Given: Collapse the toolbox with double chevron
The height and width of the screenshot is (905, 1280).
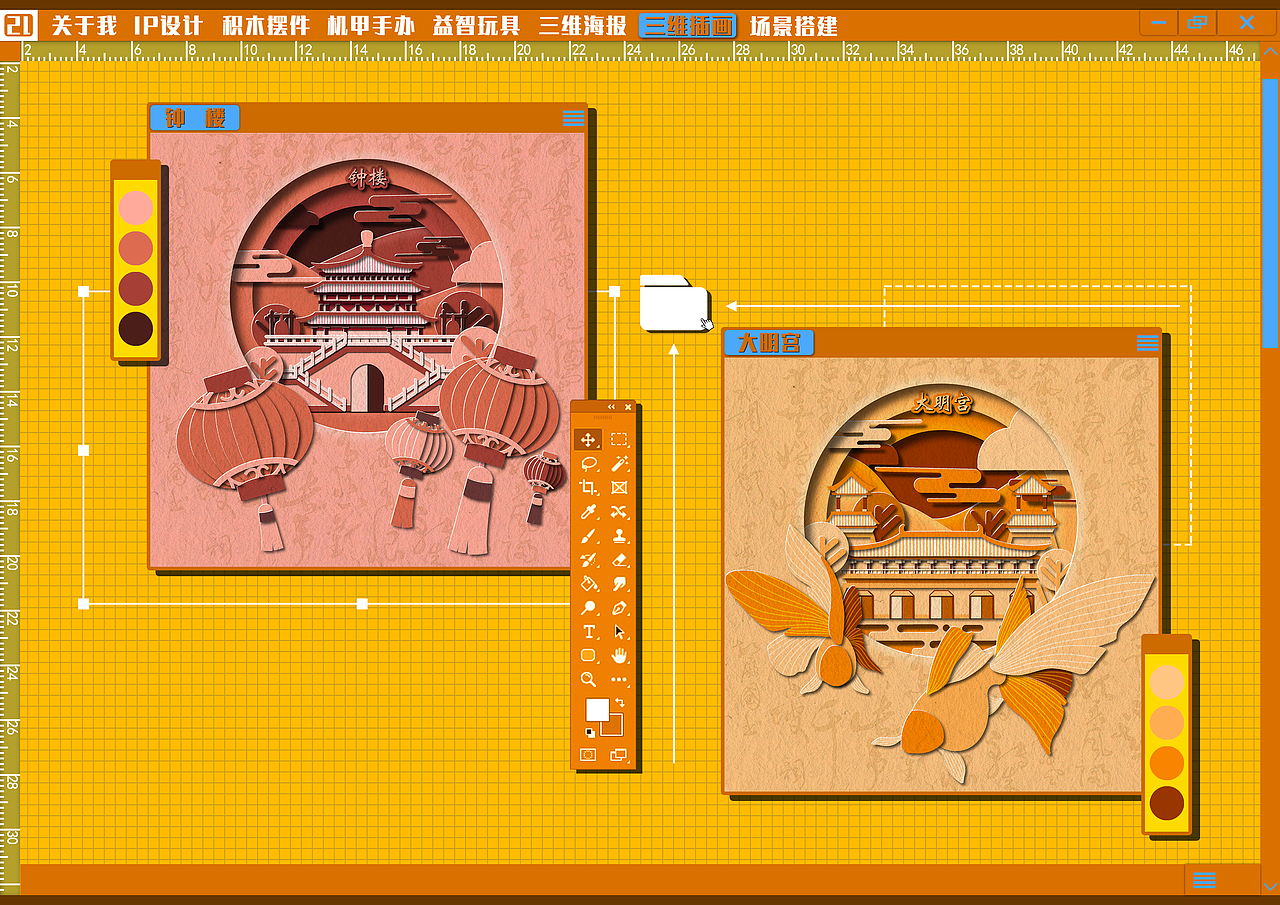Looking at the screenshot, I should click(612, 407).
